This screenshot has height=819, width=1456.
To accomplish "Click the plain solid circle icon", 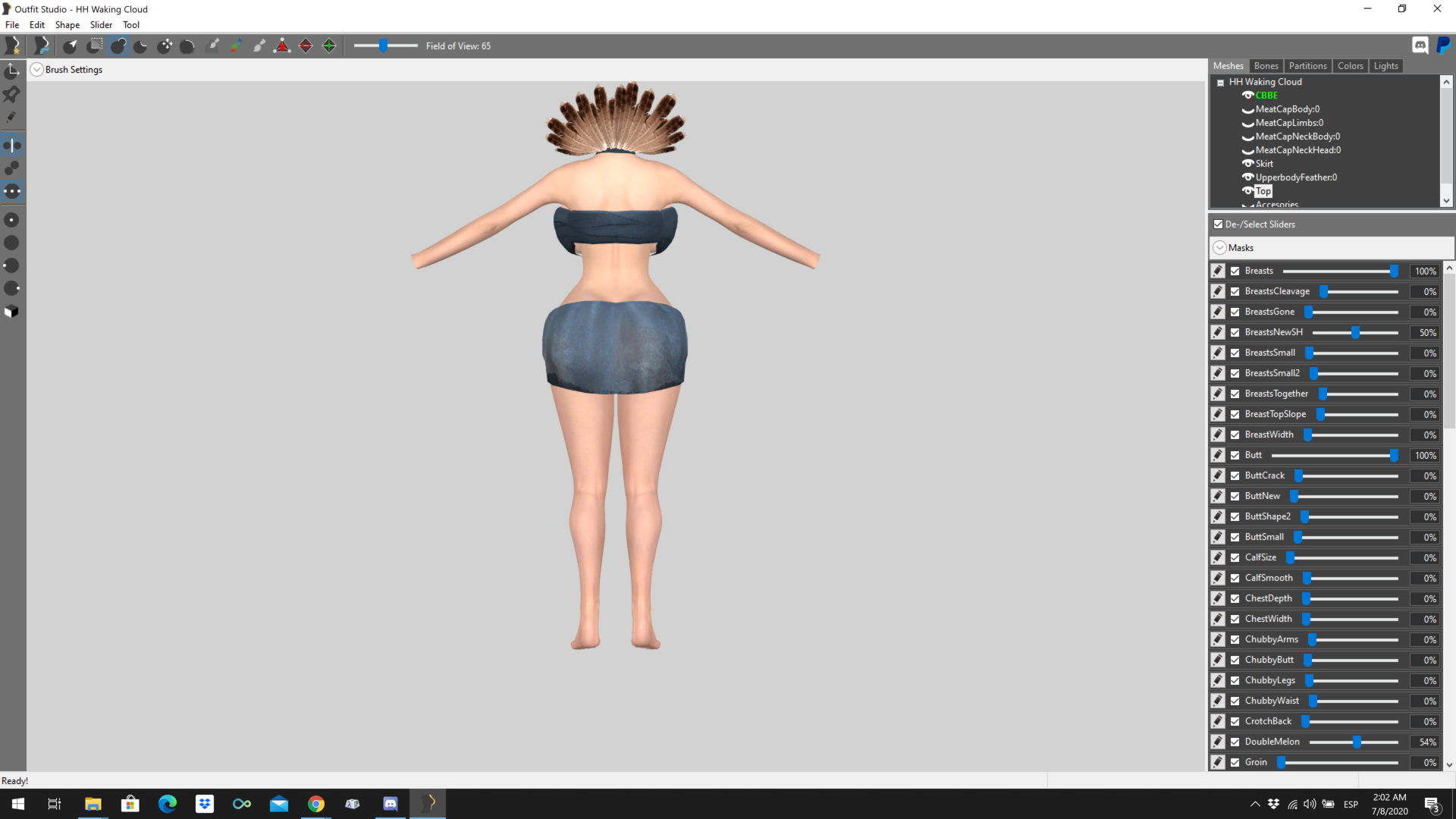I will (x=12, y=243).
